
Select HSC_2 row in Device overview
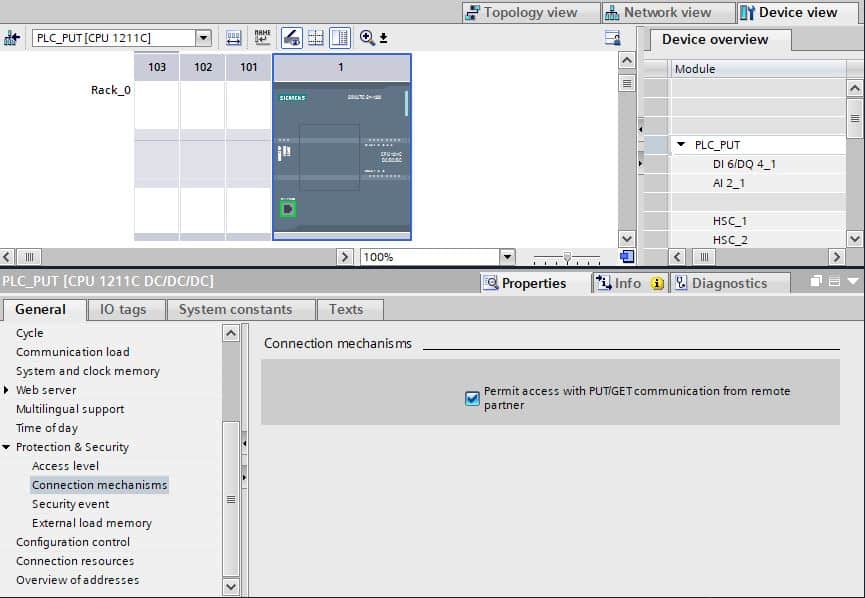tap(730, 240)
